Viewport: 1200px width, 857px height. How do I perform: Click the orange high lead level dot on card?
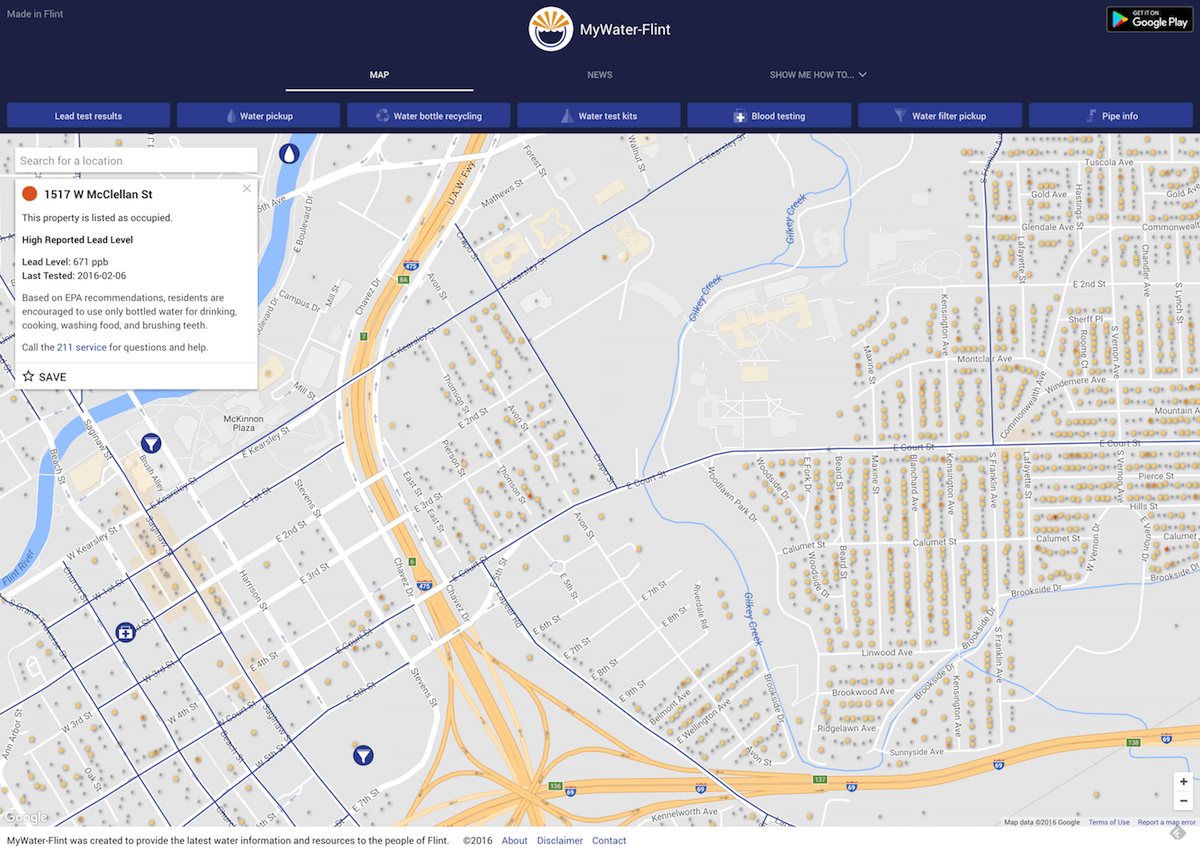pyautogui.click(x=30, y=193)
